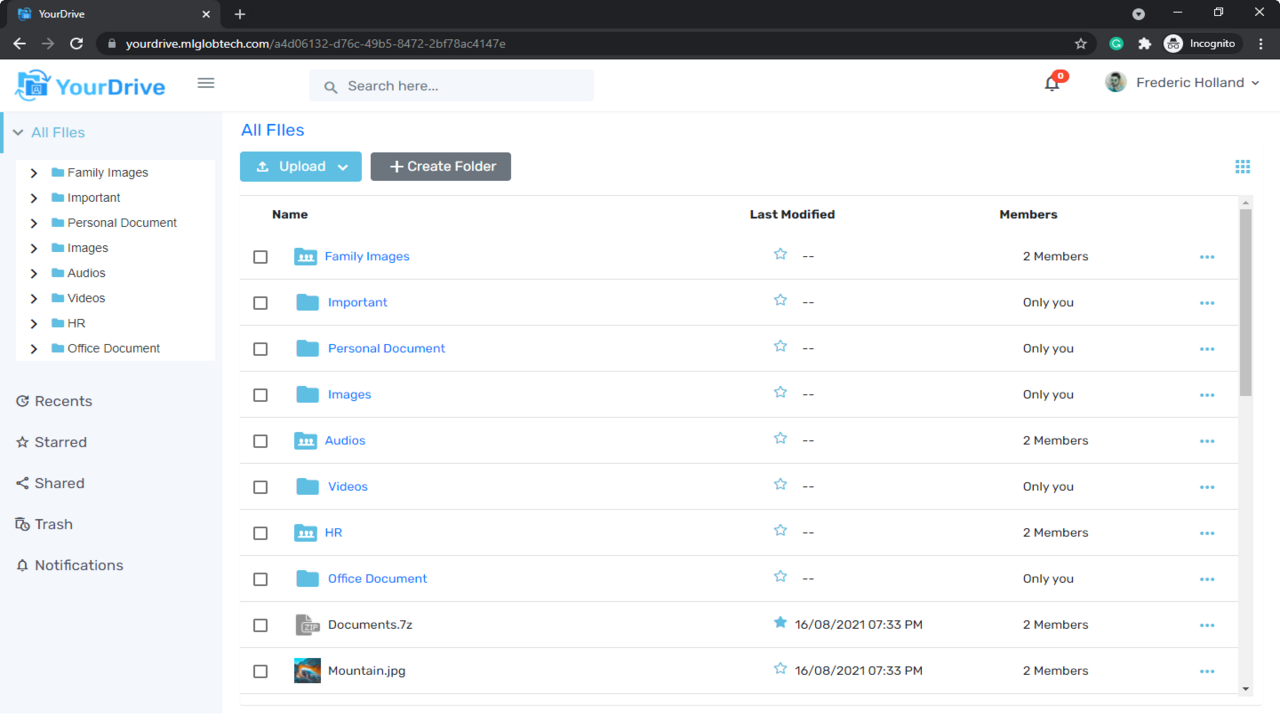Click the Search here input field
Image resolution: width=1280 pixels, height=720 pixels.
(460, 86)
